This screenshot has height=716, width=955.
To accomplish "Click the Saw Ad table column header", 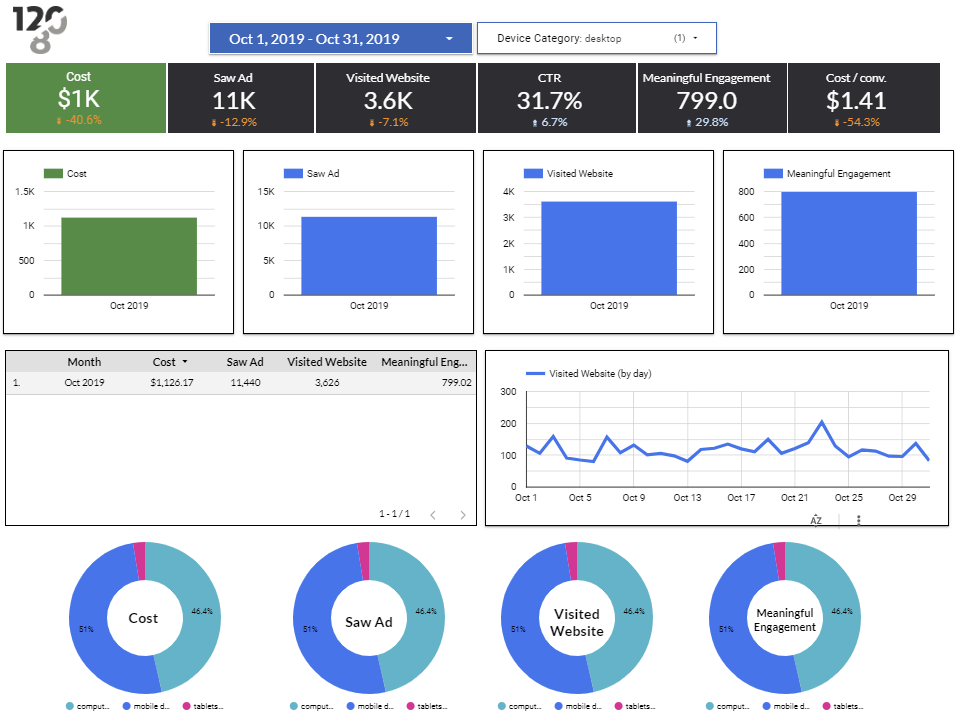I will coord(245,362).
